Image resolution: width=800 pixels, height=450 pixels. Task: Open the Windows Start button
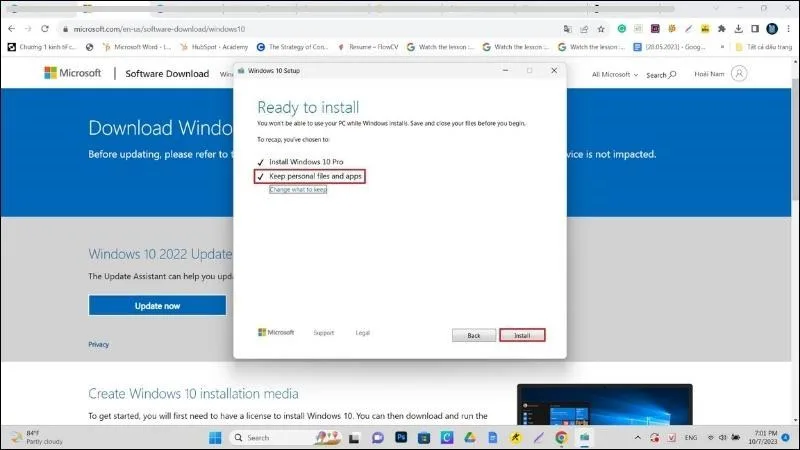tap(215, 438)
